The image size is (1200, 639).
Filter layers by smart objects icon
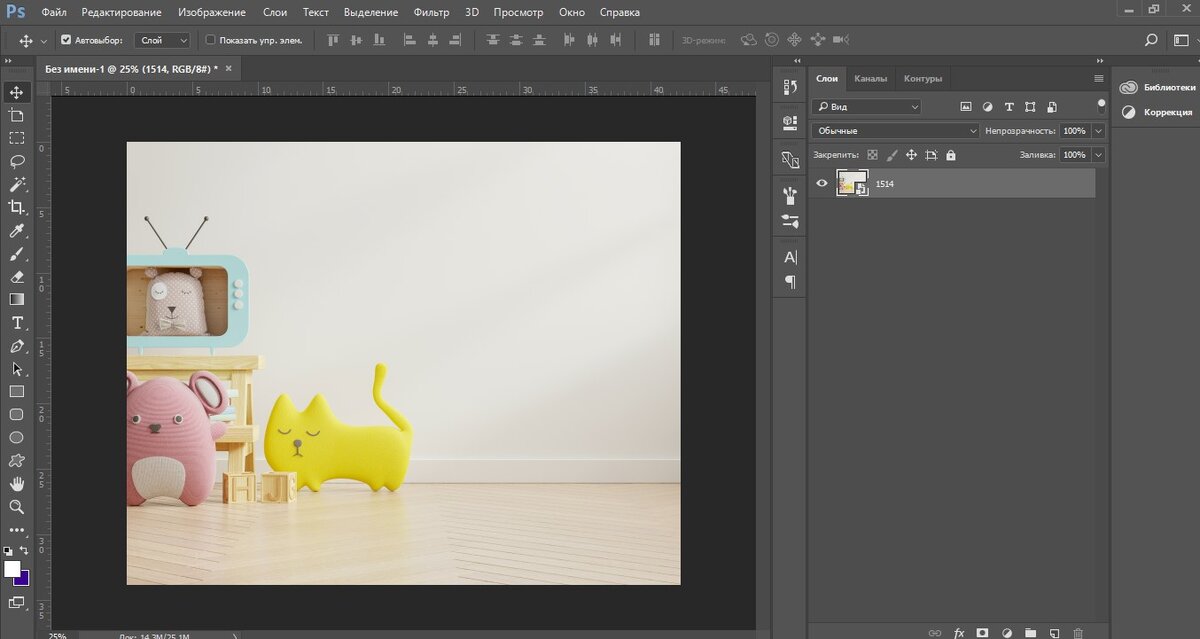click(x=1053, y=106)
